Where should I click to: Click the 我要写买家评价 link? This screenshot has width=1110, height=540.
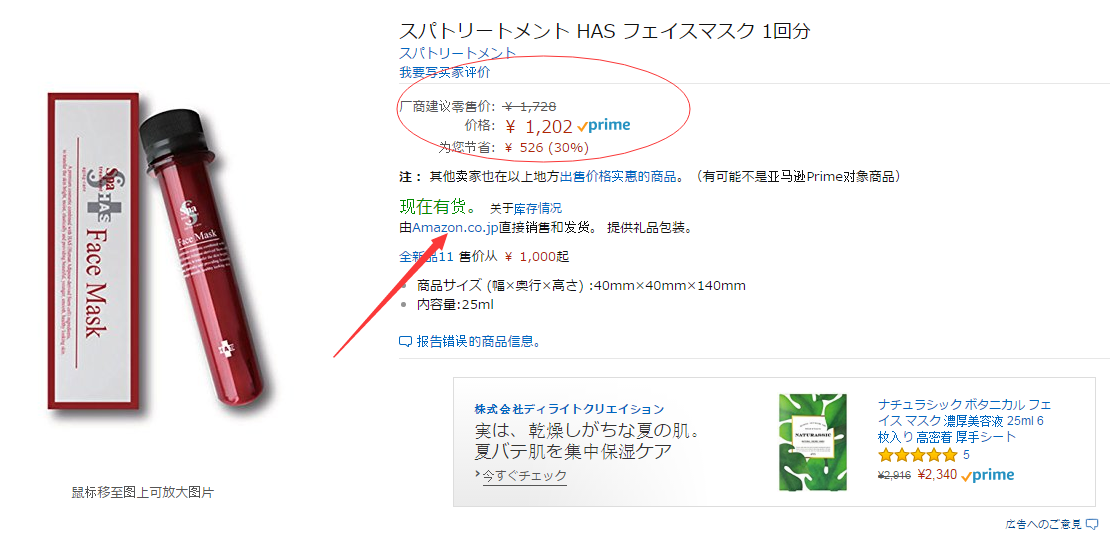pyautogui.click(x=445, y=72)
